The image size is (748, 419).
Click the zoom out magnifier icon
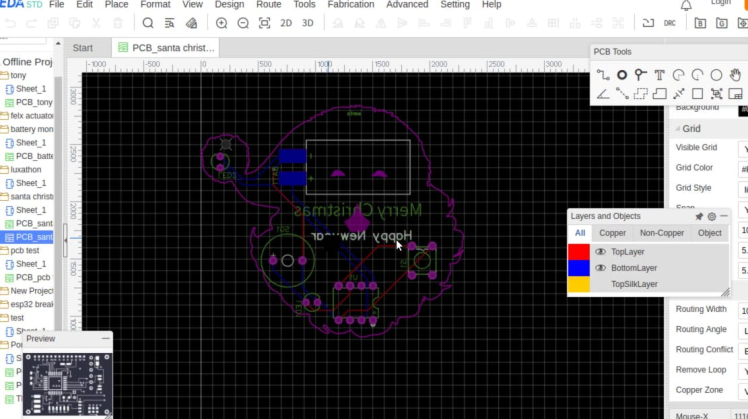242,23
